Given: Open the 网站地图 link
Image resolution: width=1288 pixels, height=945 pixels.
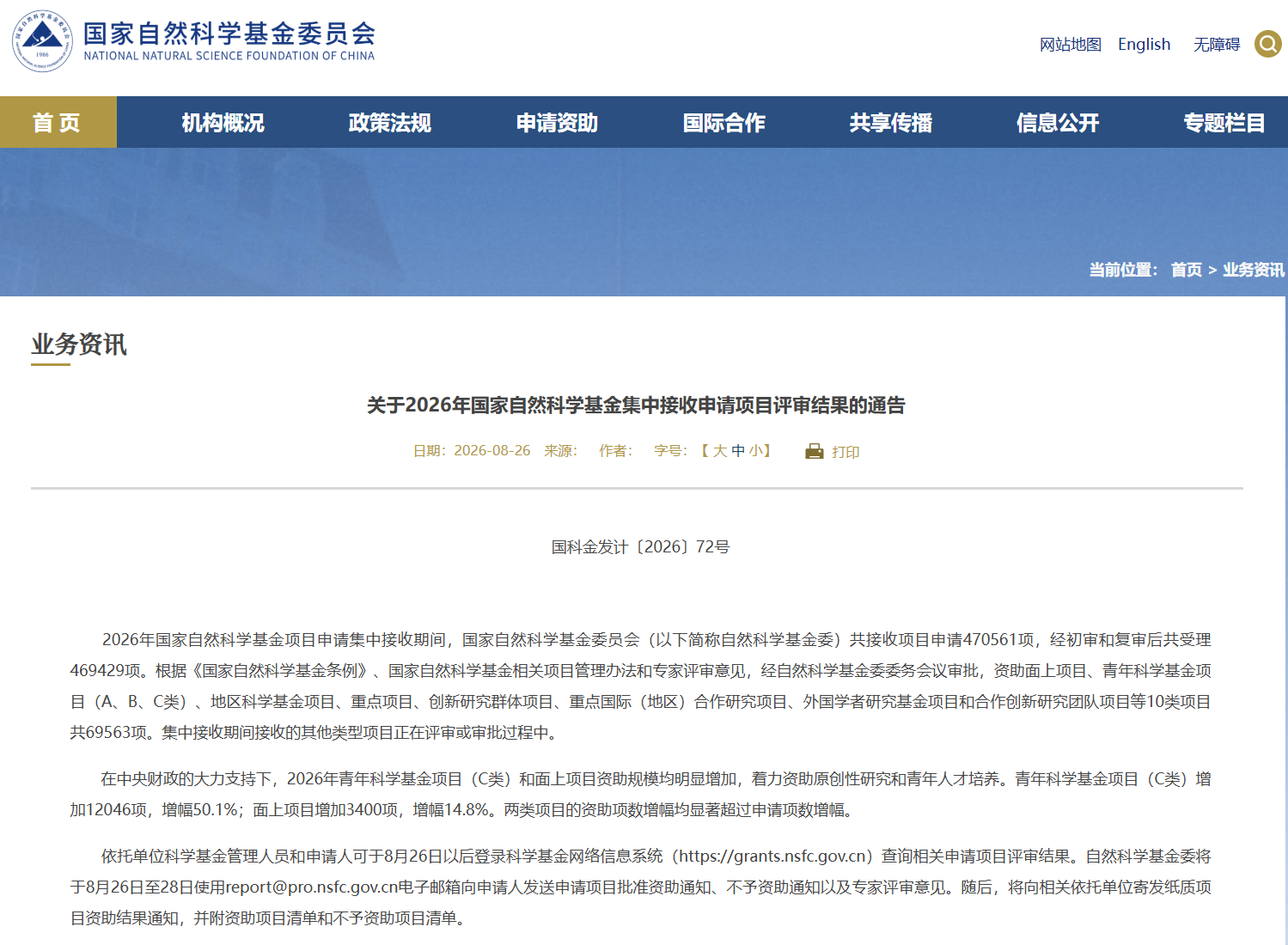Looking at the screenshot, I should [1071, 45].
